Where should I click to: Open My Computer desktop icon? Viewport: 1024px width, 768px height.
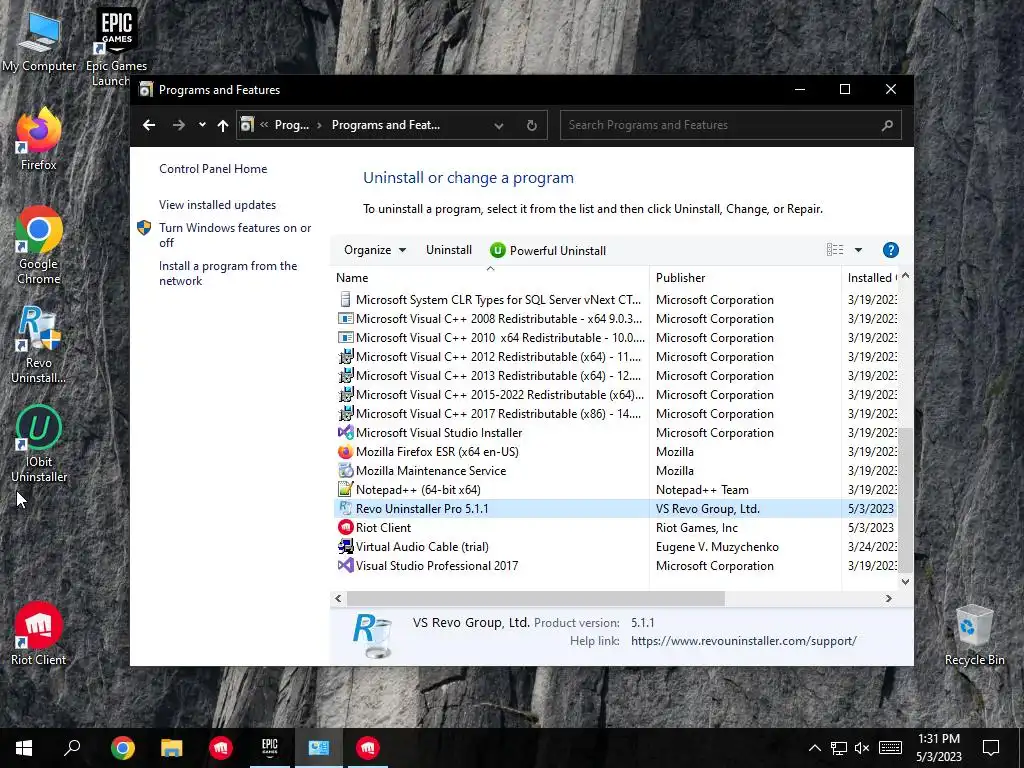39,40
